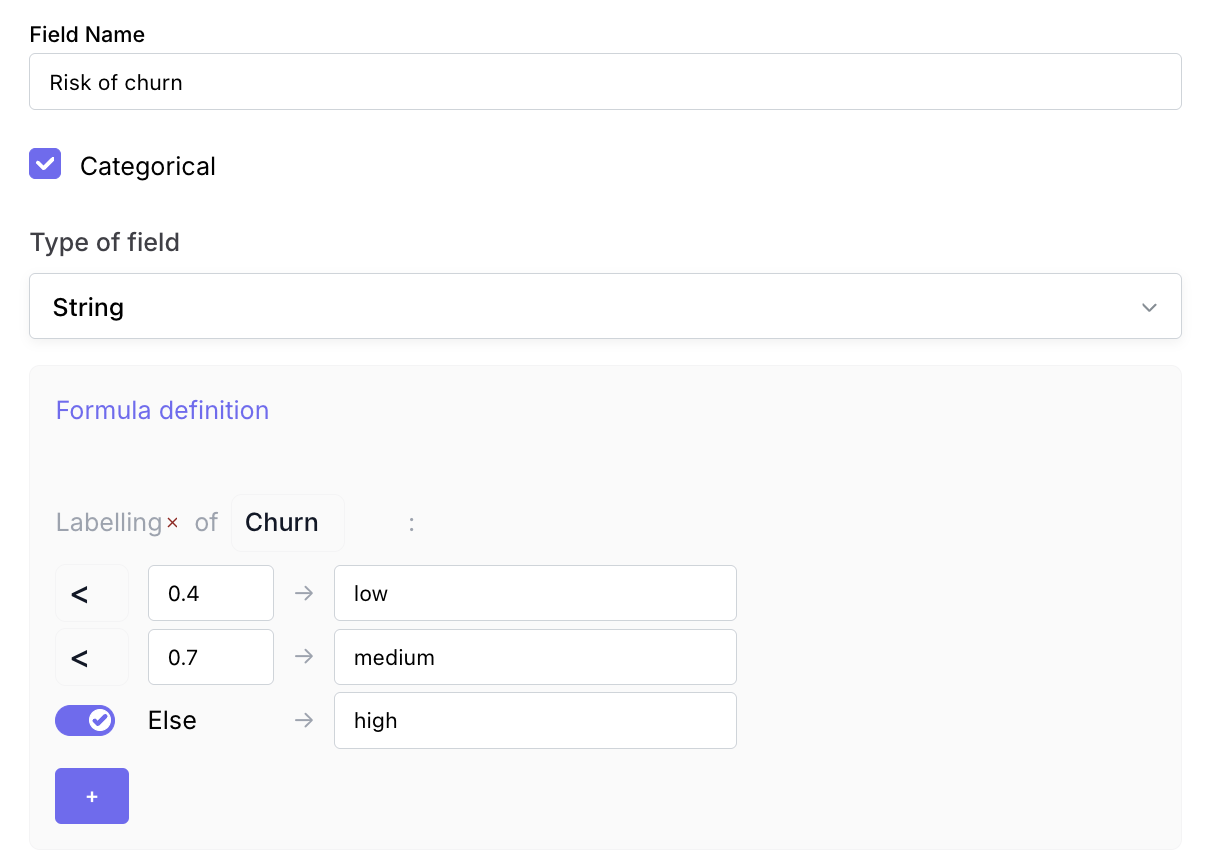
Task: Change the less-than operator for the 0.7 rule
Action: pyautogui.click(x=91, y=657)
